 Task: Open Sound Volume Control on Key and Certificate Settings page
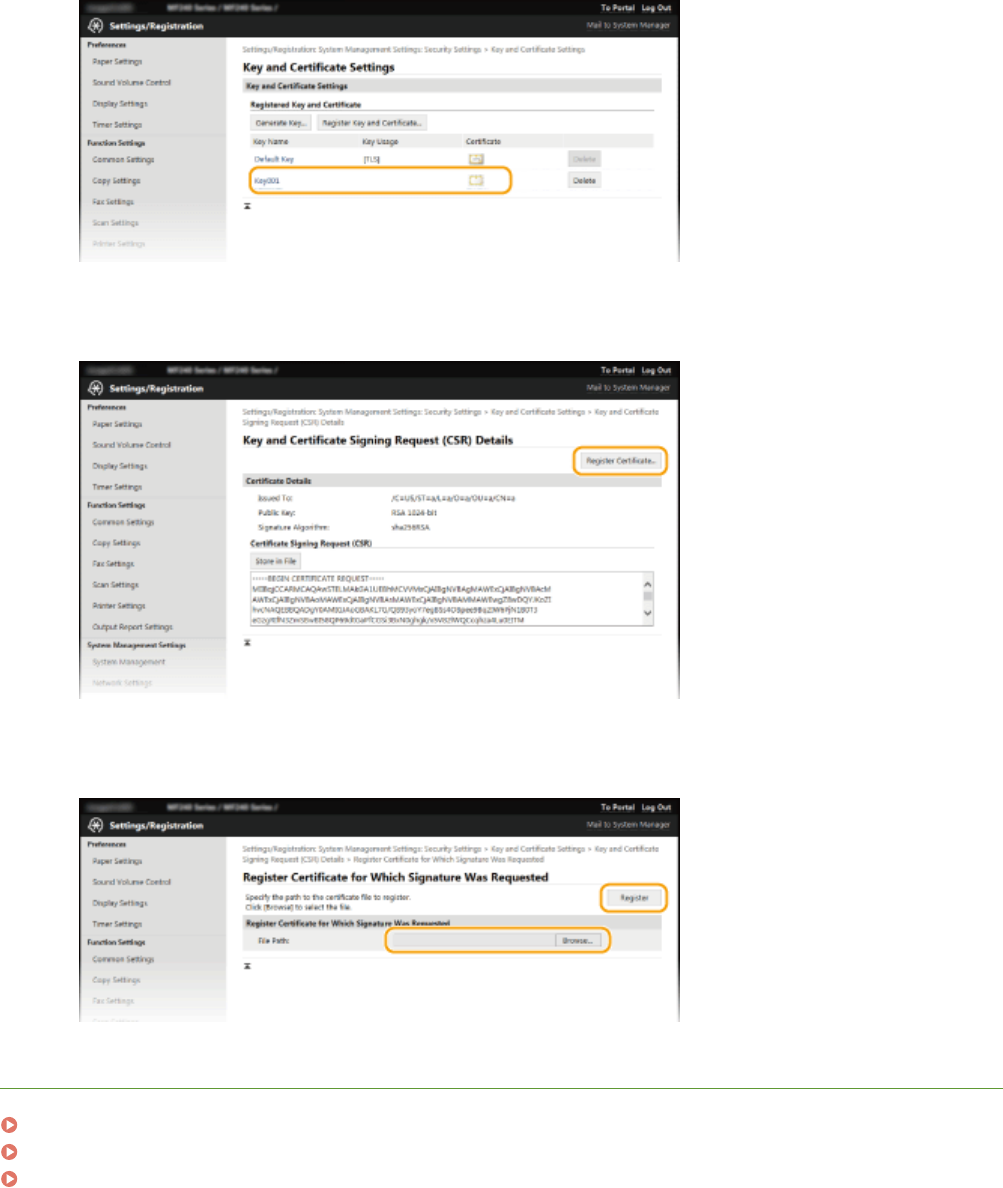(132, 83)
